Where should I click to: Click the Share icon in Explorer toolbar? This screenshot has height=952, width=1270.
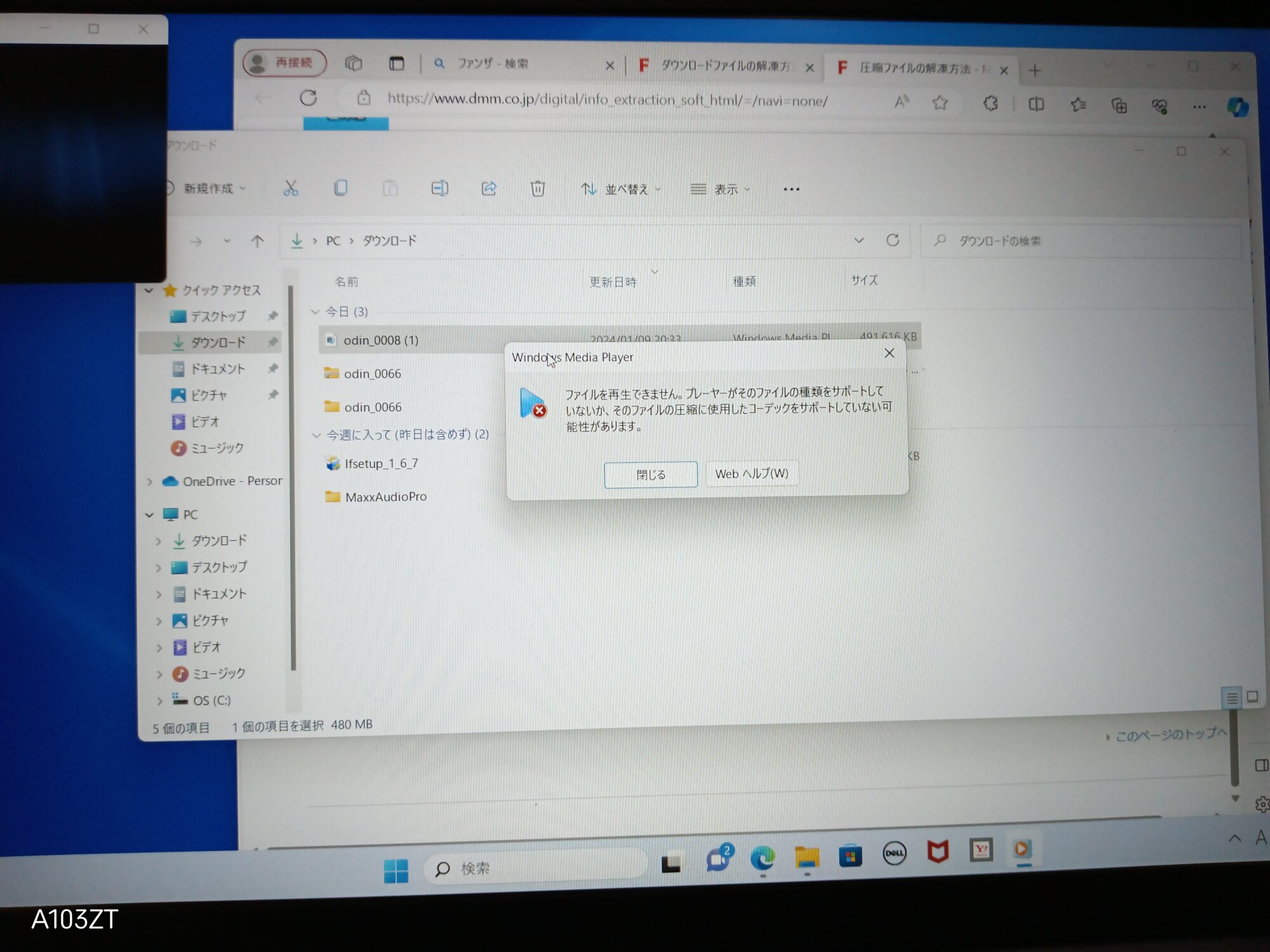[x=488, y=188]
